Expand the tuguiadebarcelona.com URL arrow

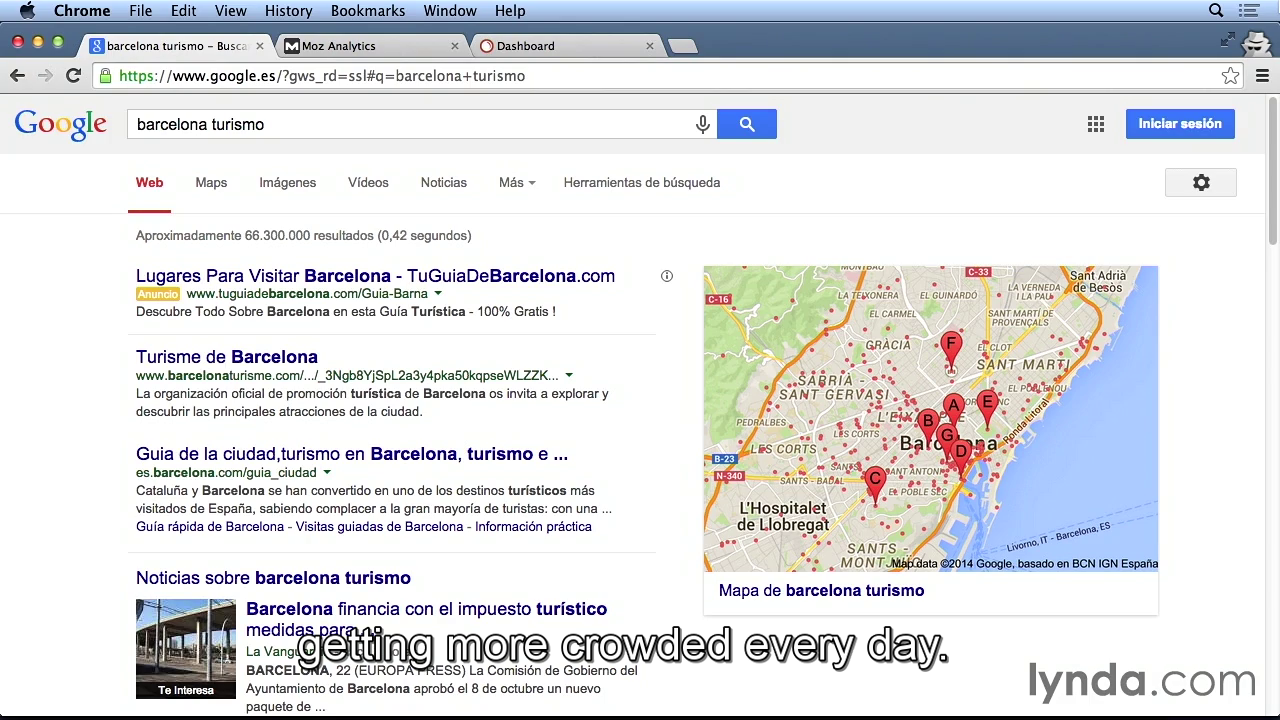point(437,294)
